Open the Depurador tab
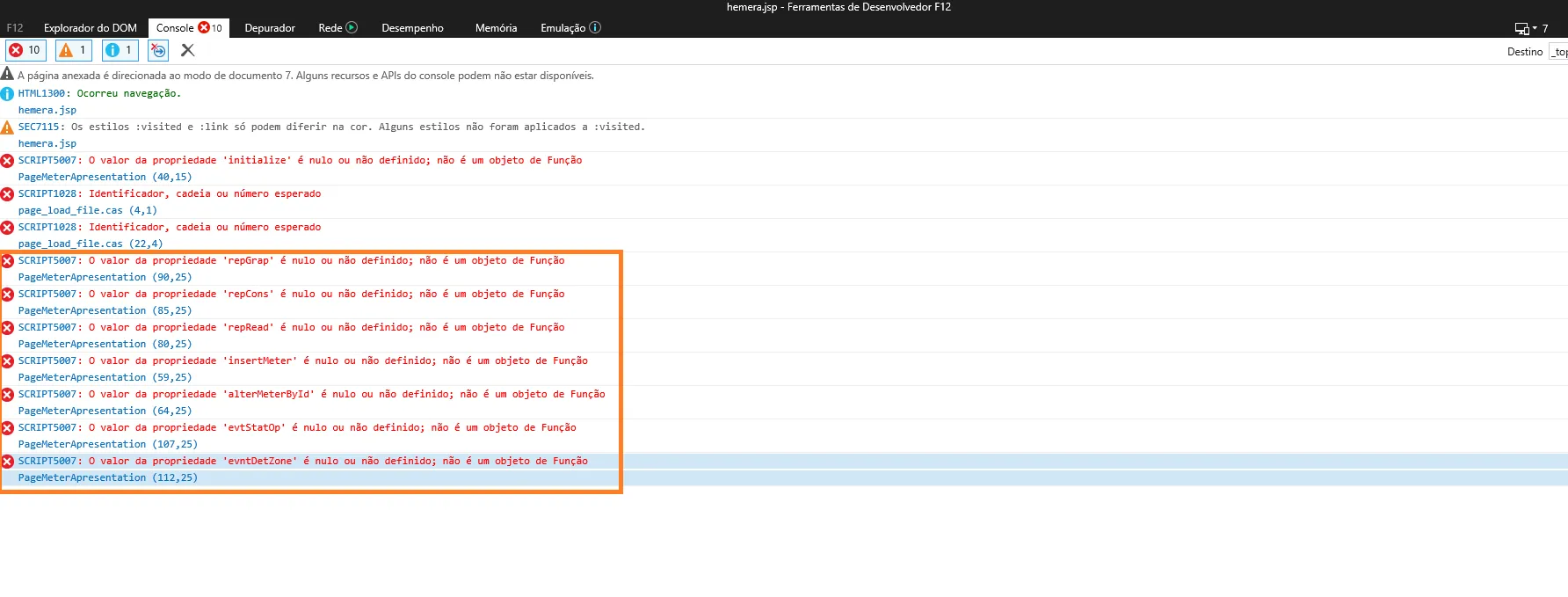 [269, 28]
